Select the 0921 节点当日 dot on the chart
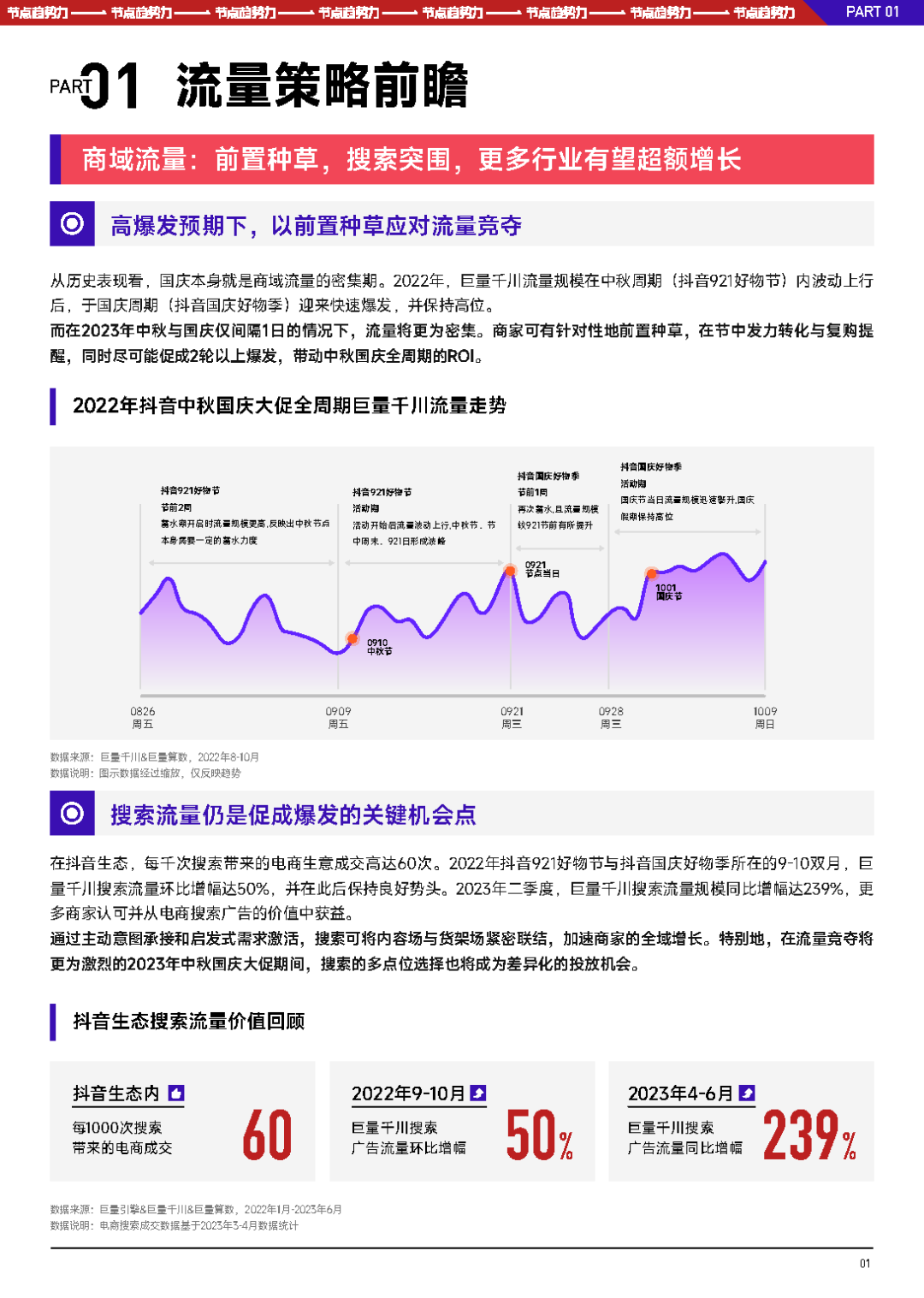 [x=510, y=571]
